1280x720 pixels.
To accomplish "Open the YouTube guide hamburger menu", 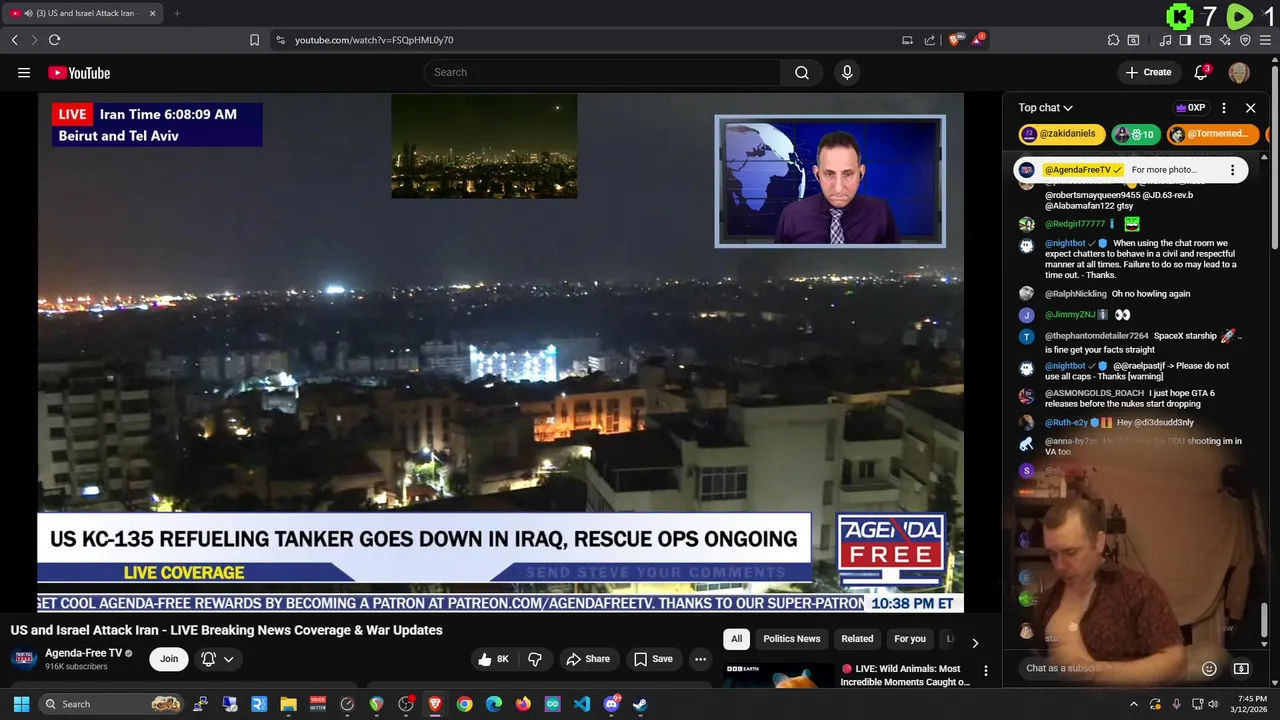I will (24, 72).
